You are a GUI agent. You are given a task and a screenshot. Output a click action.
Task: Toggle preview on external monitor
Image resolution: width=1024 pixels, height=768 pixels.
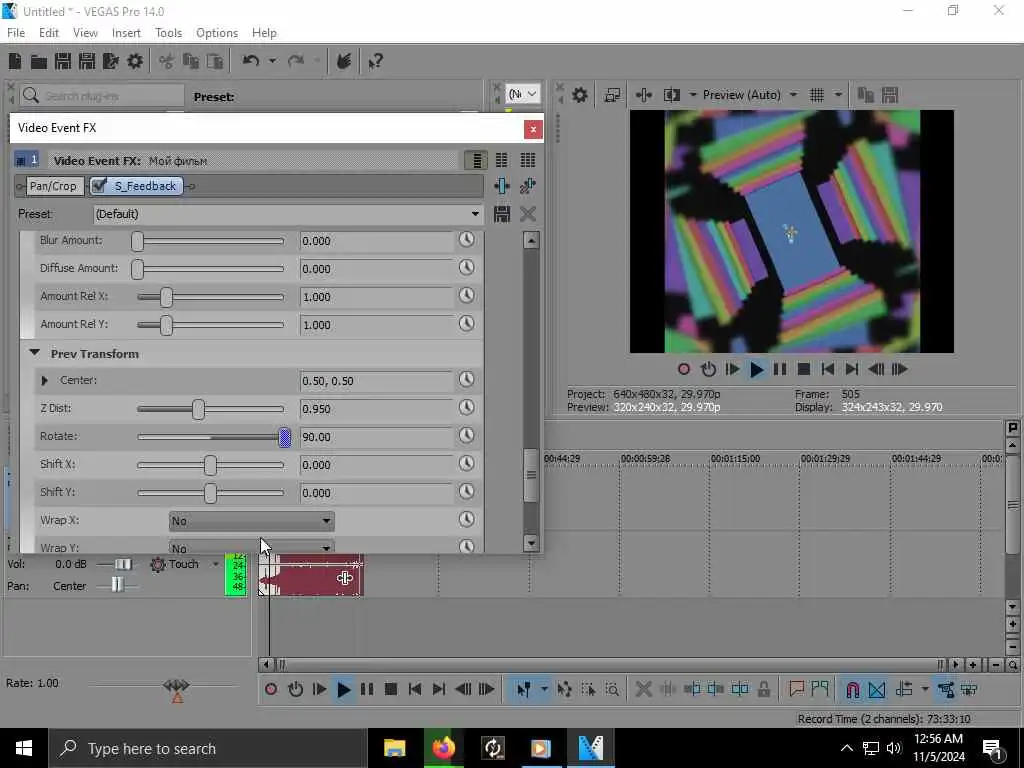(612, 95)
